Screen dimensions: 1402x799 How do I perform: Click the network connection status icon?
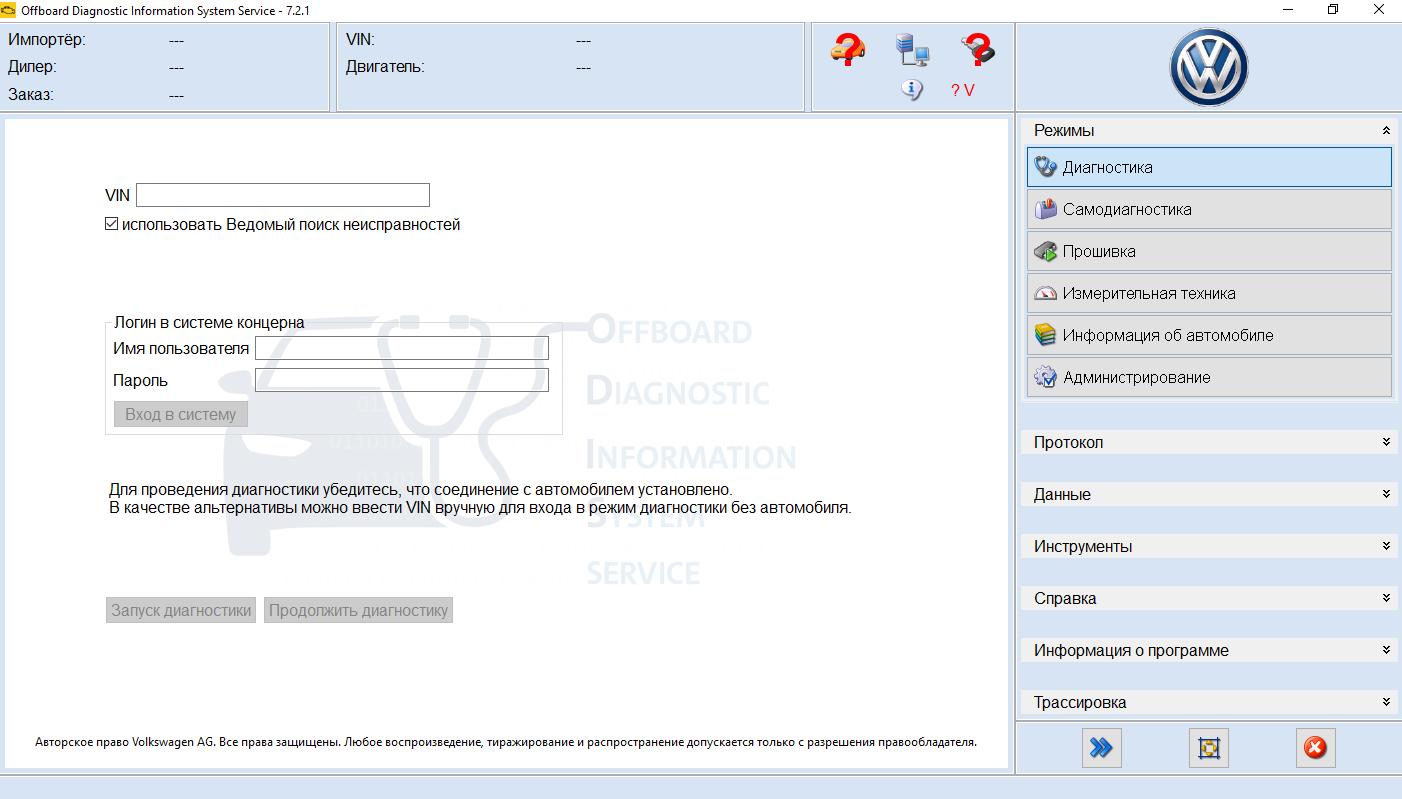click(x=912, y=48)
